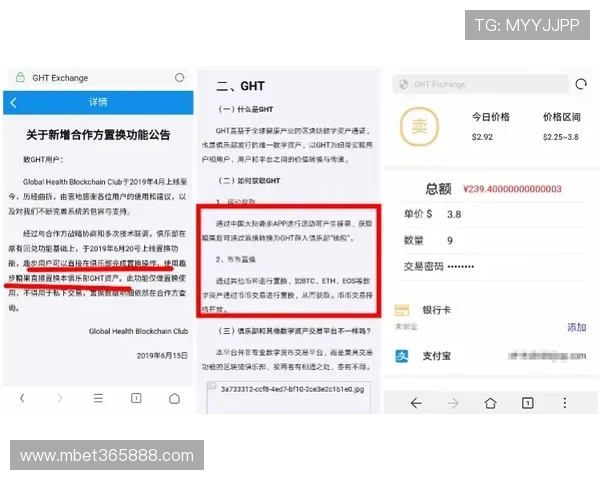Go back in the right browser bottom bar
Screen dimensions: 600x480
416,403
